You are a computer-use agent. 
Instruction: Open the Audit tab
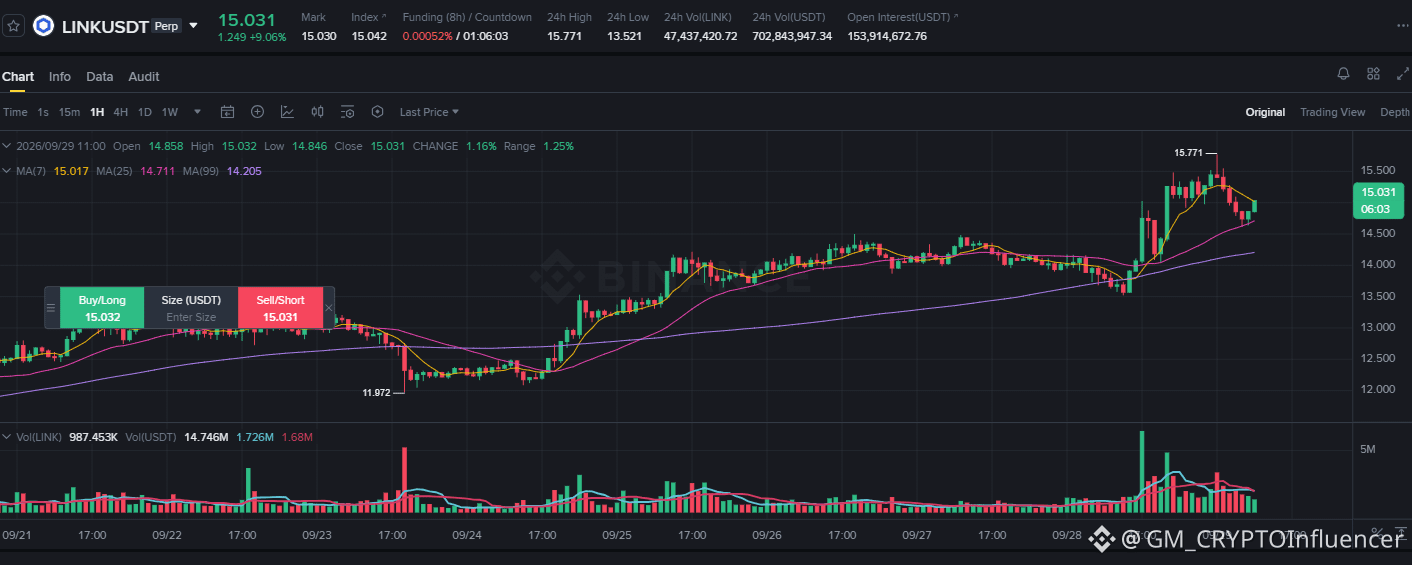(x=144, y=77)
